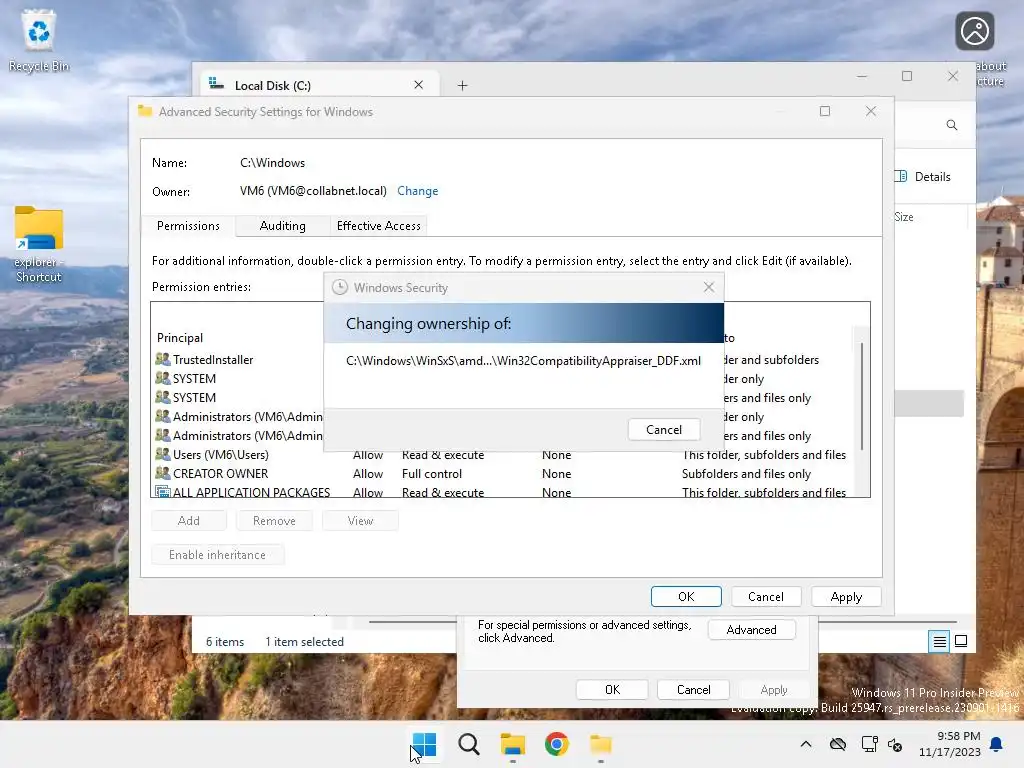The width and height of the screenshot is (1024, 768).
Task: Close the Windows Security dialog
Action: (x=709, y=287)
